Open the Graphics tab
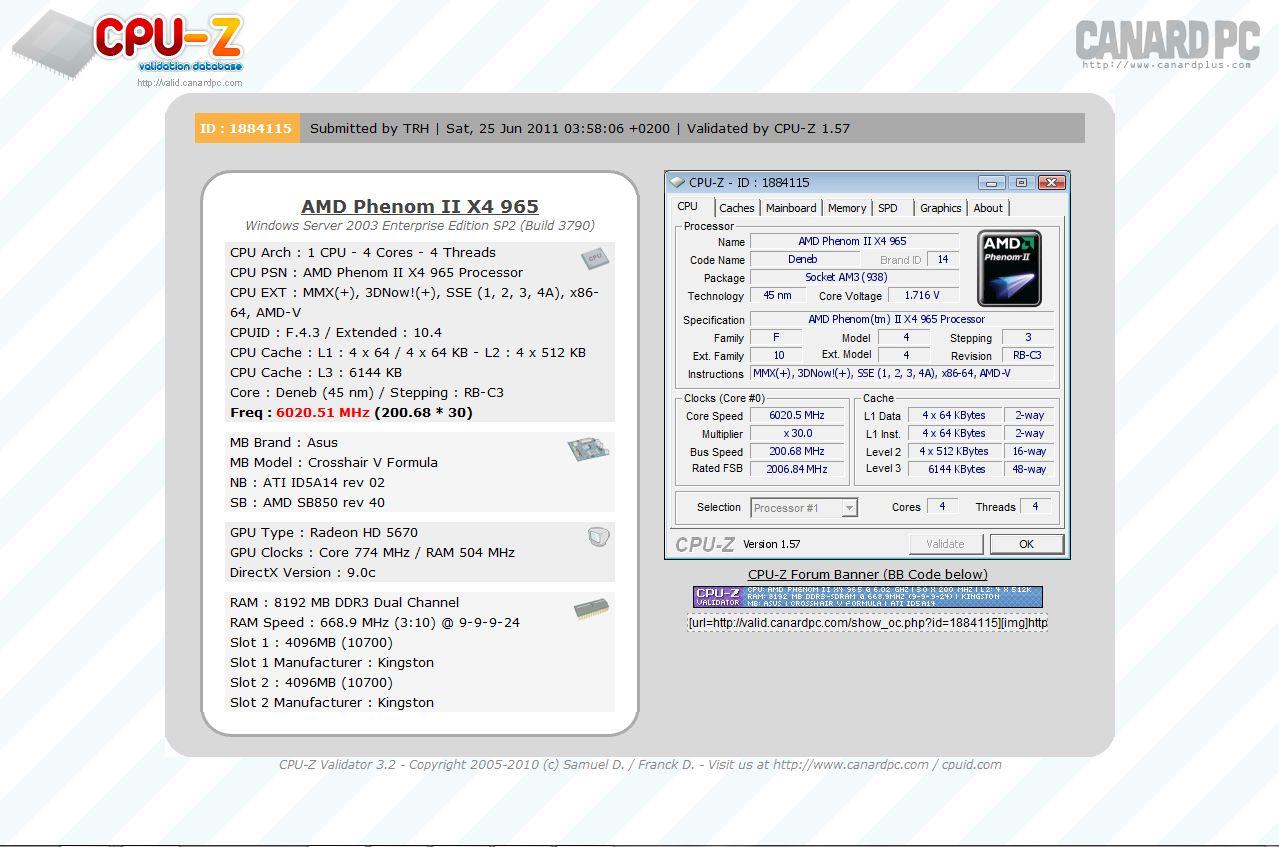 [x=941, y=208]
